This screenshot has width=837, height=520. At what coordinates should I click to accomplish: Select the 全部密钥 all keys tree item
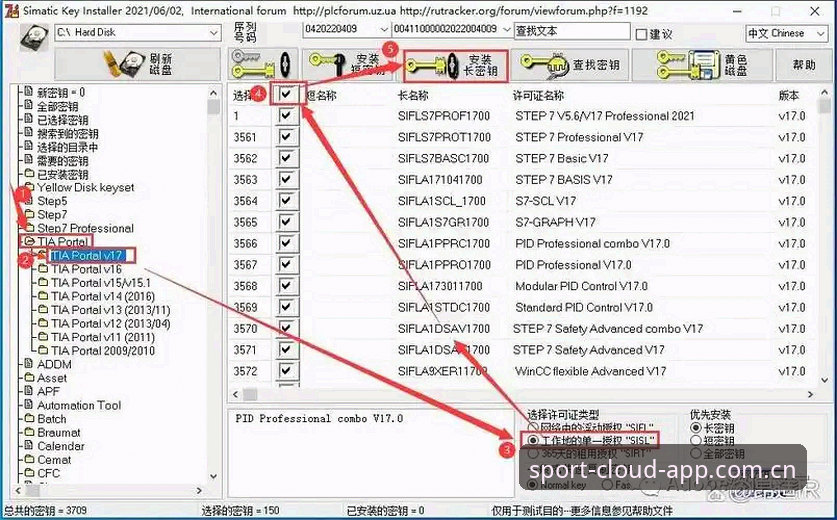pyautogui.click(x=58, y=106)
